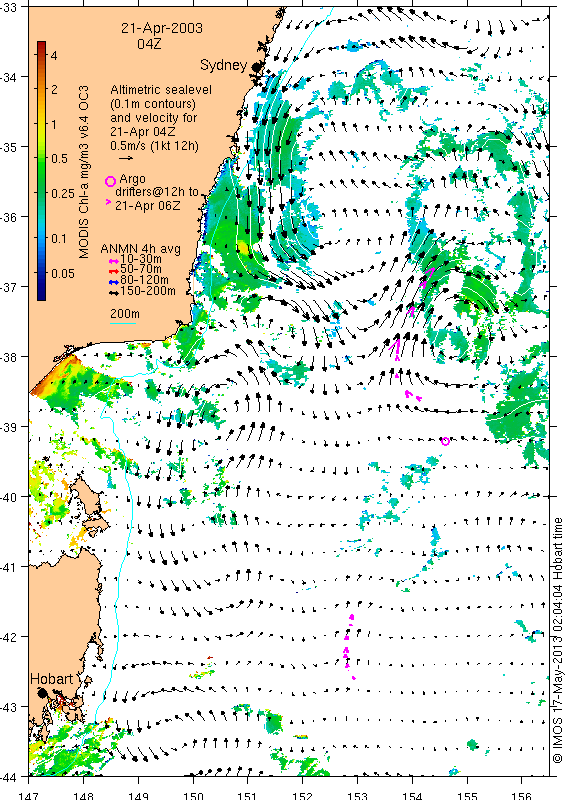Click the Hobart city label
Screen dimensions: 570x800
coord(52,679)
